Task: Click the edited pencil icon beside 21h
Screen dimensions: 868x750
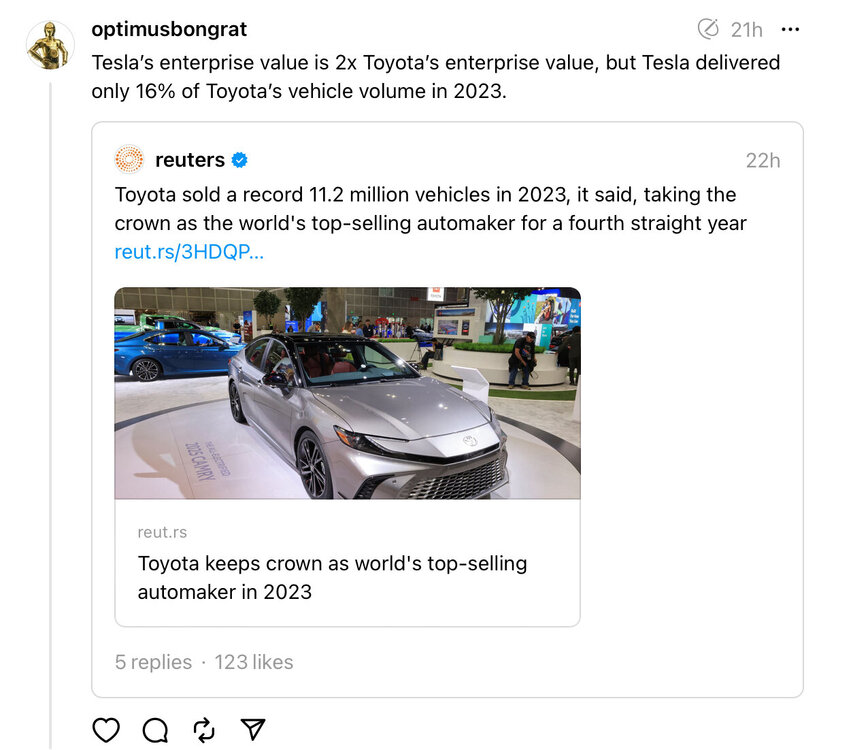Action: pyautogui.click(x=708, y=29)
